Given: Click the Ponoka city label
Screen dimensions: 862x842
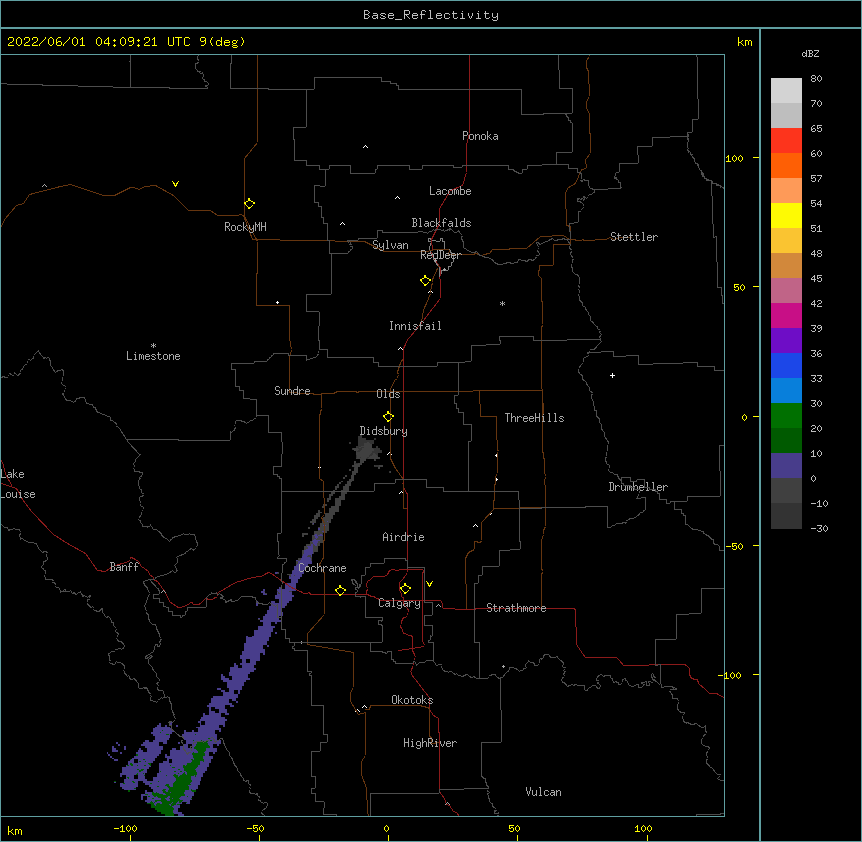Looking at the screenshot, I should 480,136.
